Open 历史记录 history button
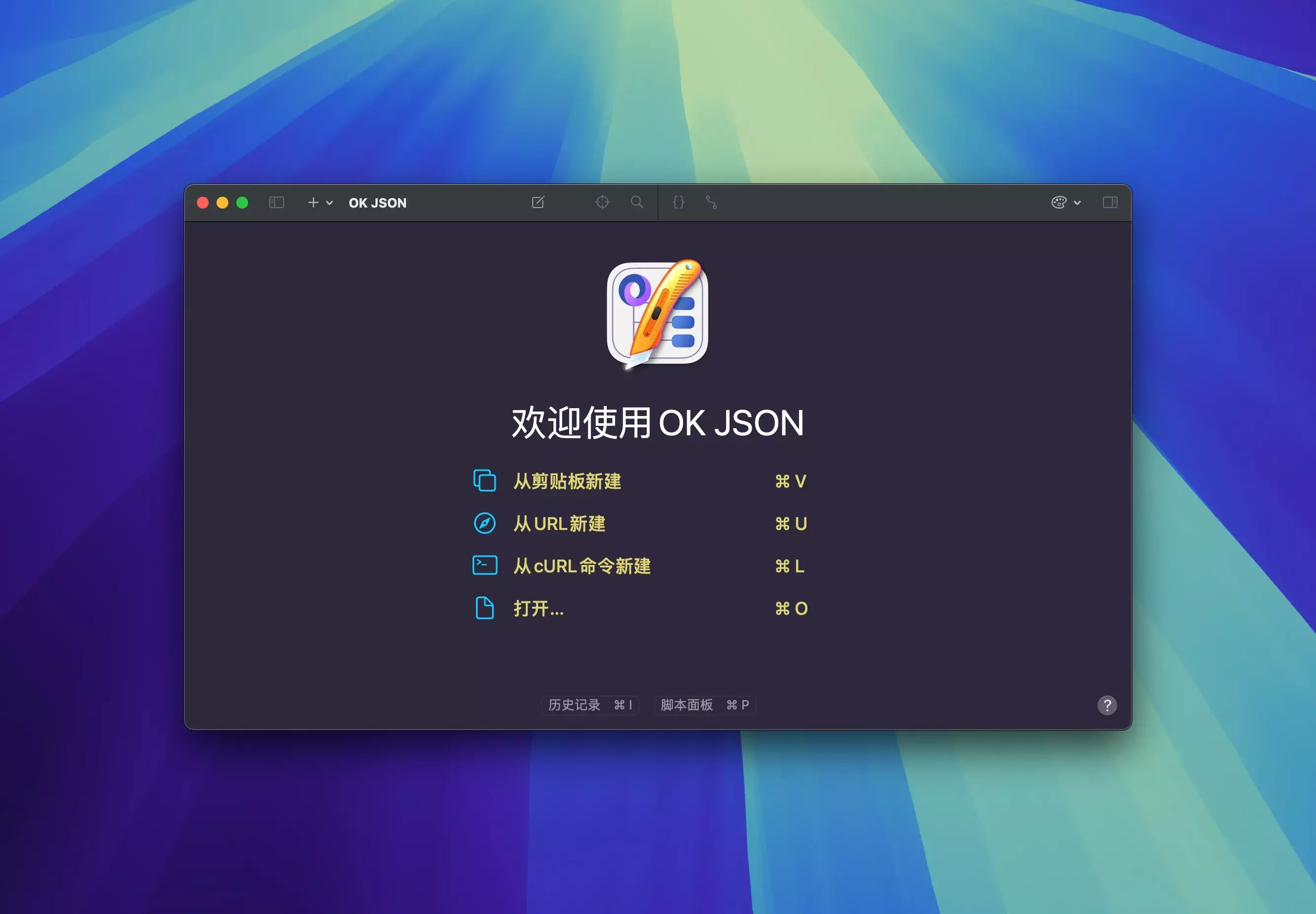 click(590, 705)
